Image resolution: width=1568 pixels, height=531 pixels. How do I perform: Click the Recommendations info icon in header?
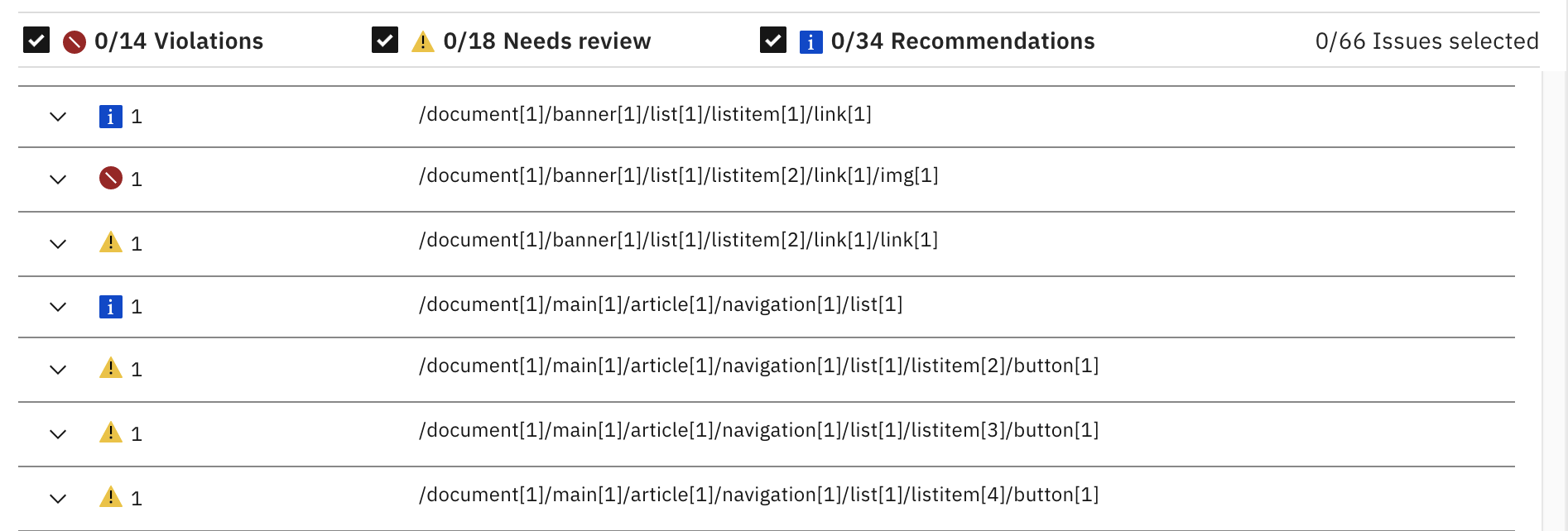[810, 41]
